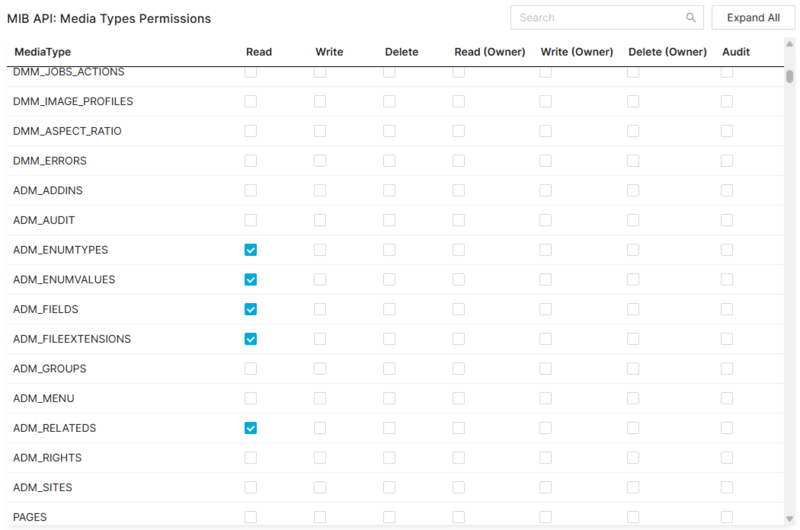This screenshot has width=800, height=530.
Task: Check Delete (Owner) for ADM_SITES
Action: tap(633, 487)
